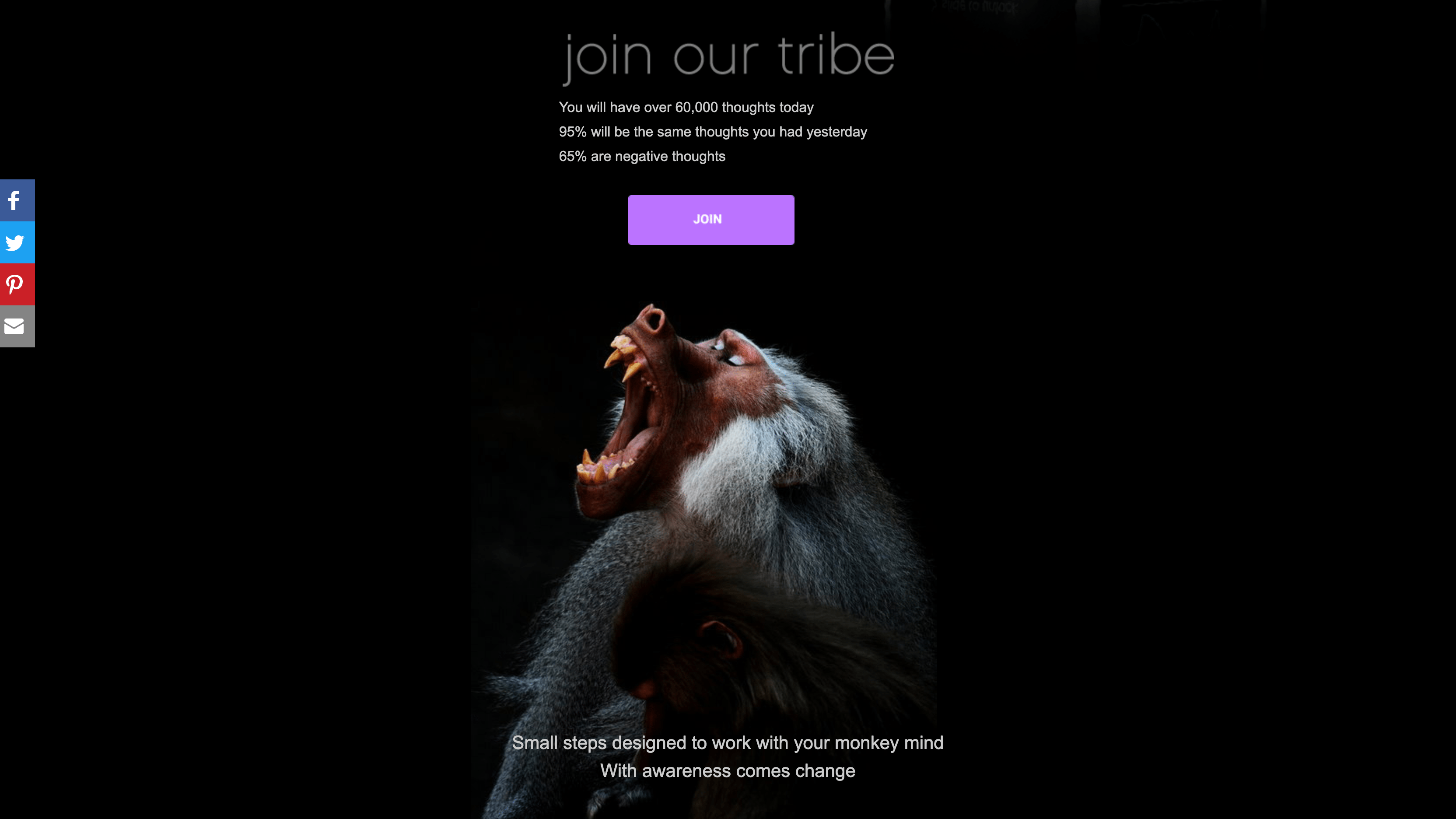
Task: Click the "Small steps designed" caption line
Action: pyautogui.click(x=728, y=743)
